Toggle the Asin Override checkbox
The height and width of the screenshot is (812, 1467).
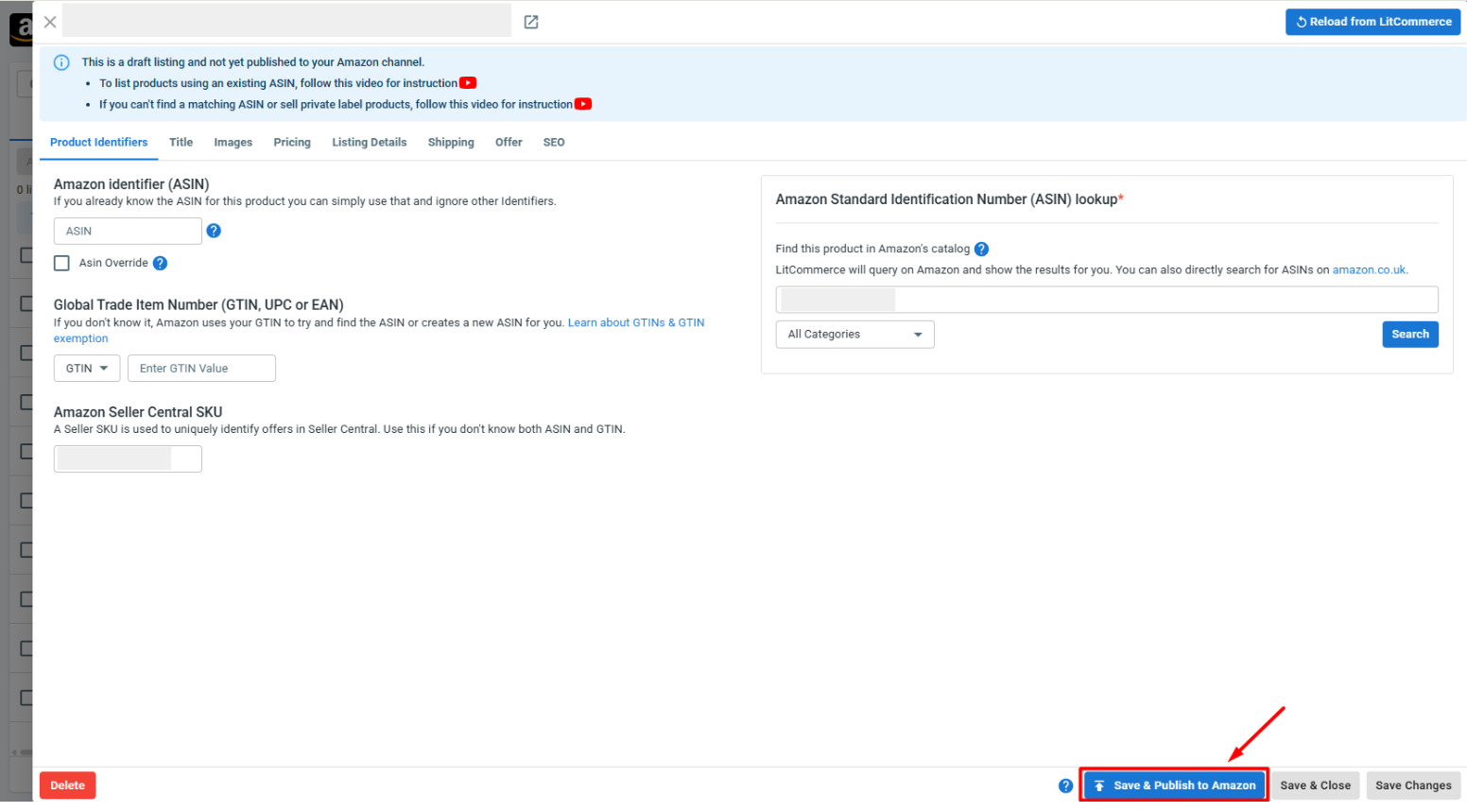click(61, 263)
